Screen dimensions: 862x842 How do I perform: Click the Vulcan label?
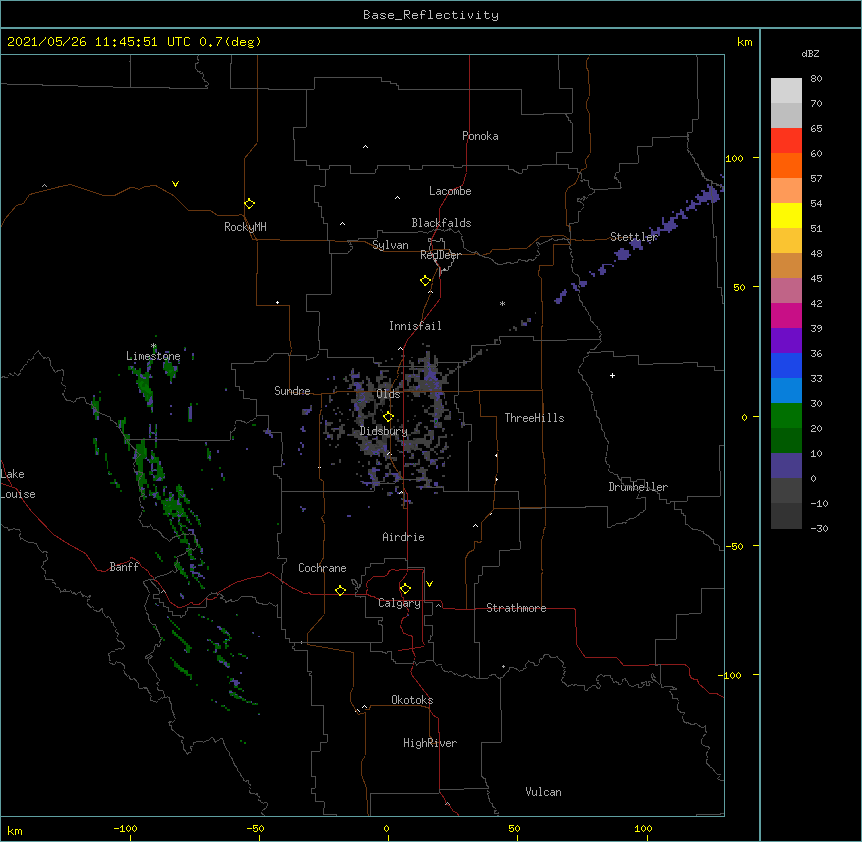coord(543,792)
